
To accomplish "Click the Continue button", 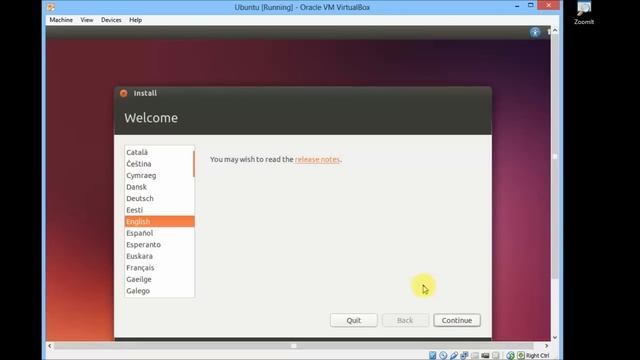I will pyautogui.click(x=457, y=320).
